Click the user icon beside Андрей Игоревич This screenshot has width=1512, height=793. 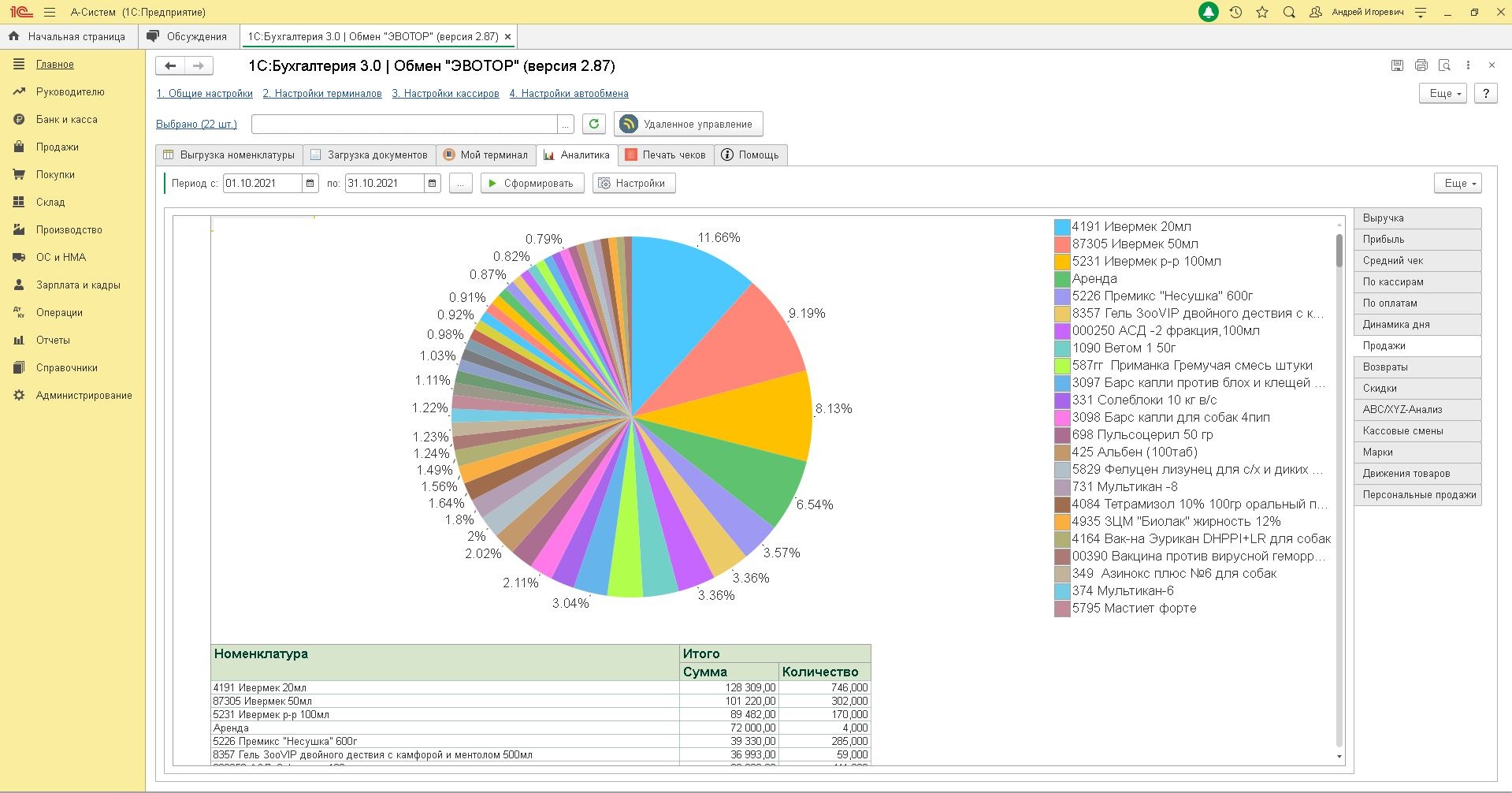point(1315,13)
